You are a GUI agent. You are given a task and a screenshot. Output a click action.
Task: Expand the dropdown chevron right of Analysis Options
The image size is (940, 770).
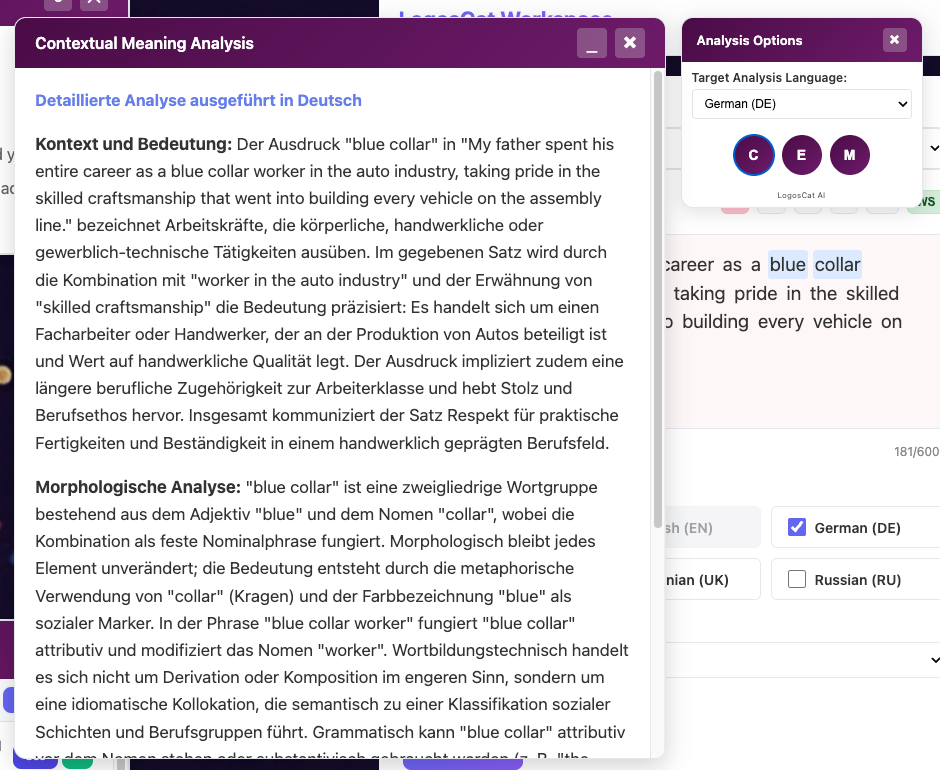933,148
